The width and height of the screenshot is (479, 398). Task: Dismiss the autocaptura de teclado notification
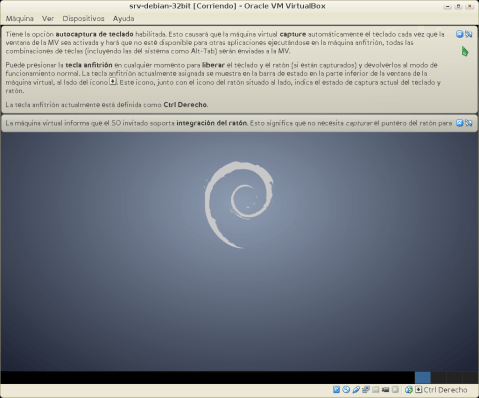click(x=460, y=34)
